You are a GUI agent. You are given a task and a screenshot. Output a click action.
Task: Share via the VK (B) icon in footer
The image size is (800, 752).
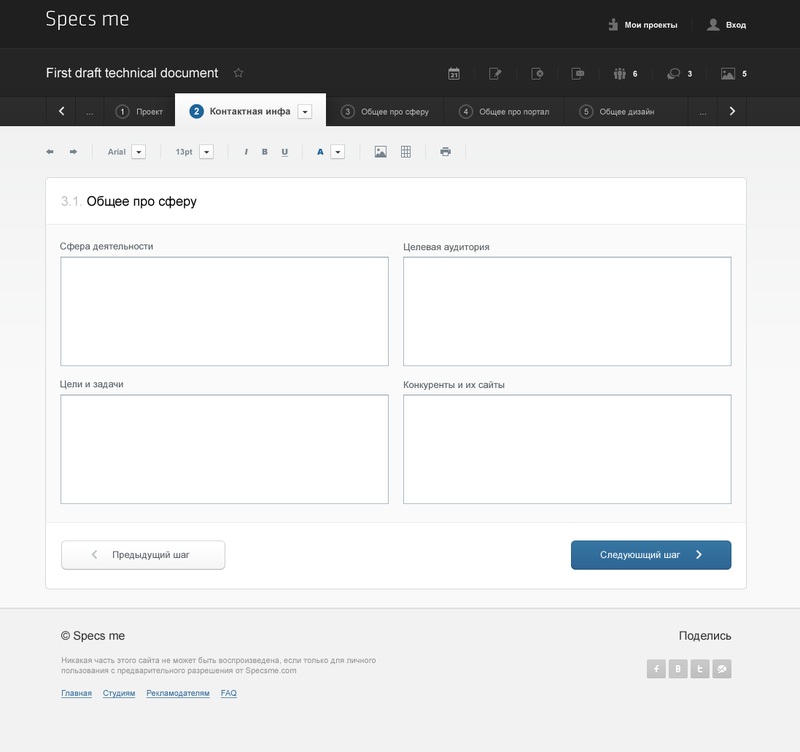678,669
